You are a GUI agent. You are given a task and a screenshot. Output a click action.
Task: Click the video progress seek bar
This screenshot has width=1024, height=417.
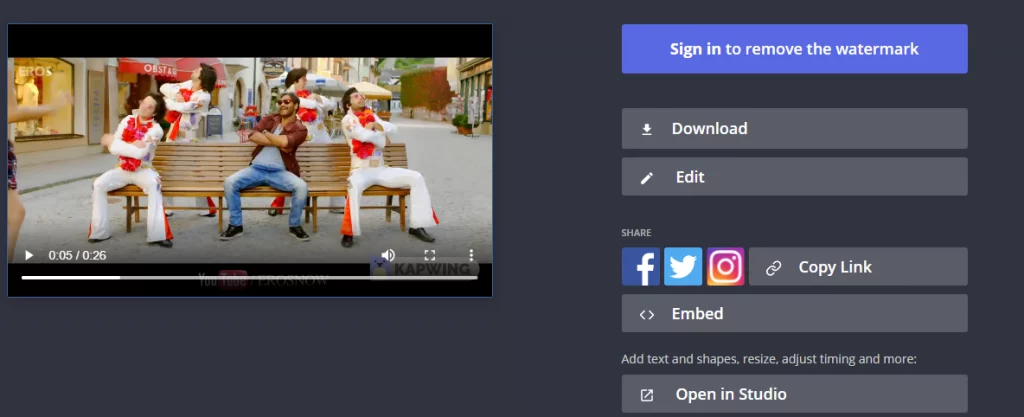250,277
